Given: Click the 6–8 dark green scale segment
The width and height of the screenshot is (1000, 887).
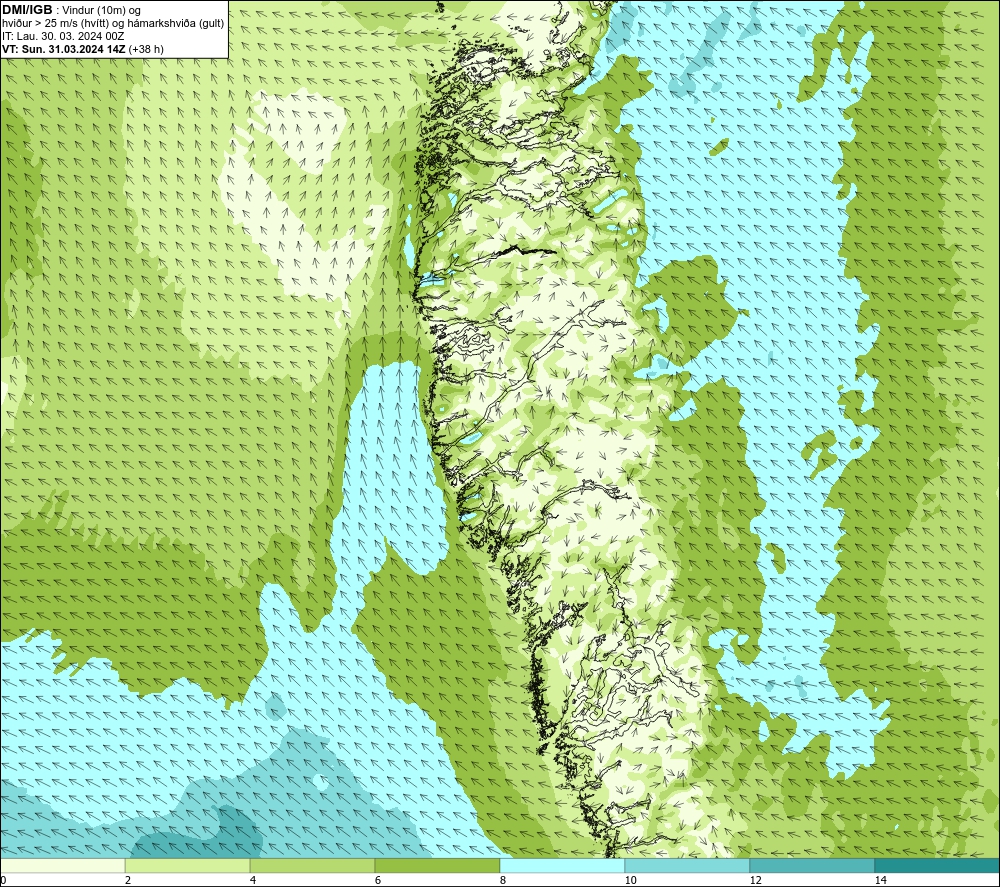Looking at the screenshot, I should (438, 865).
